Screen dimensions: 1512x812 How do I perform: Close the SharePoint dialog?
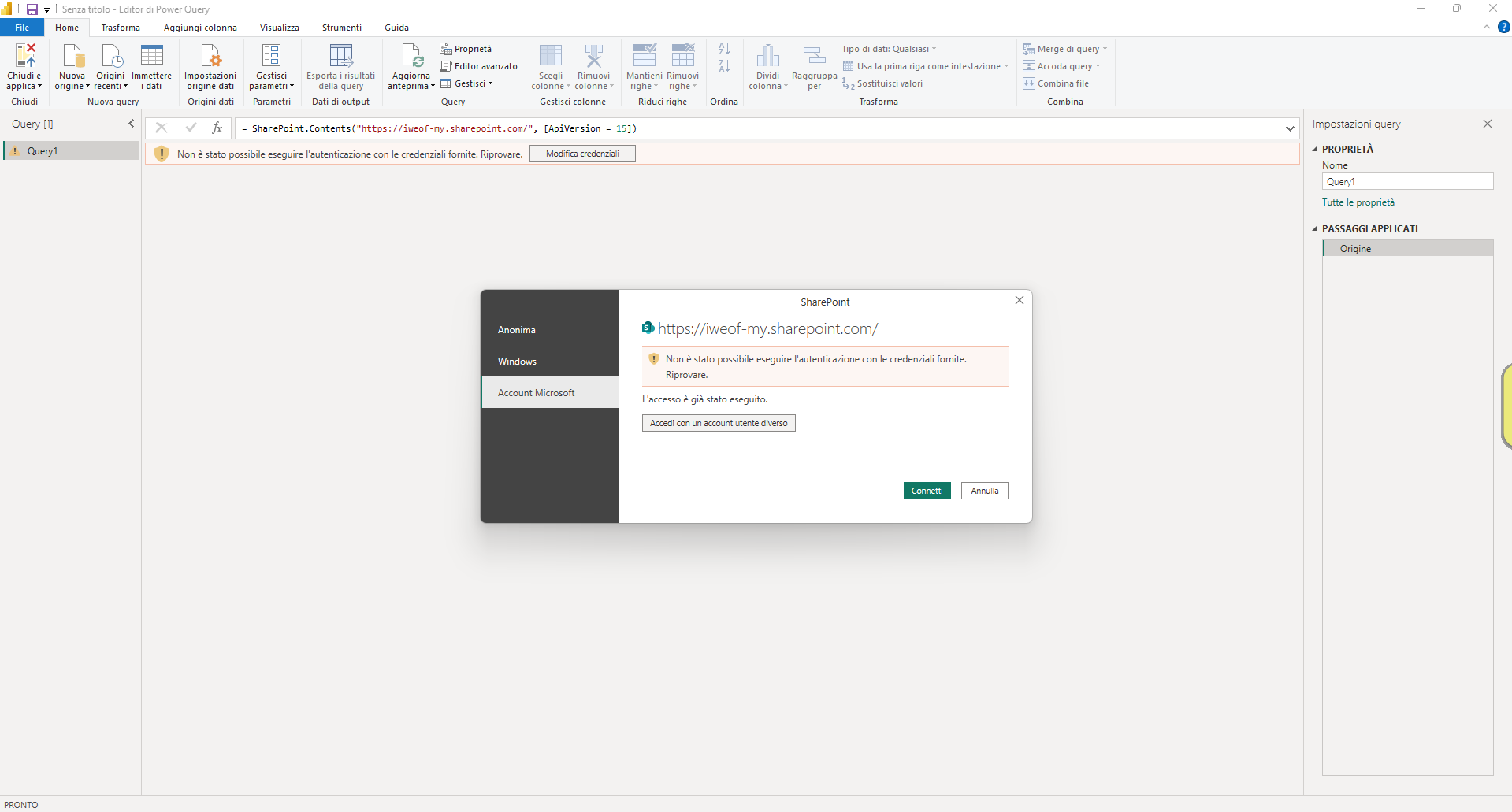1019,300
